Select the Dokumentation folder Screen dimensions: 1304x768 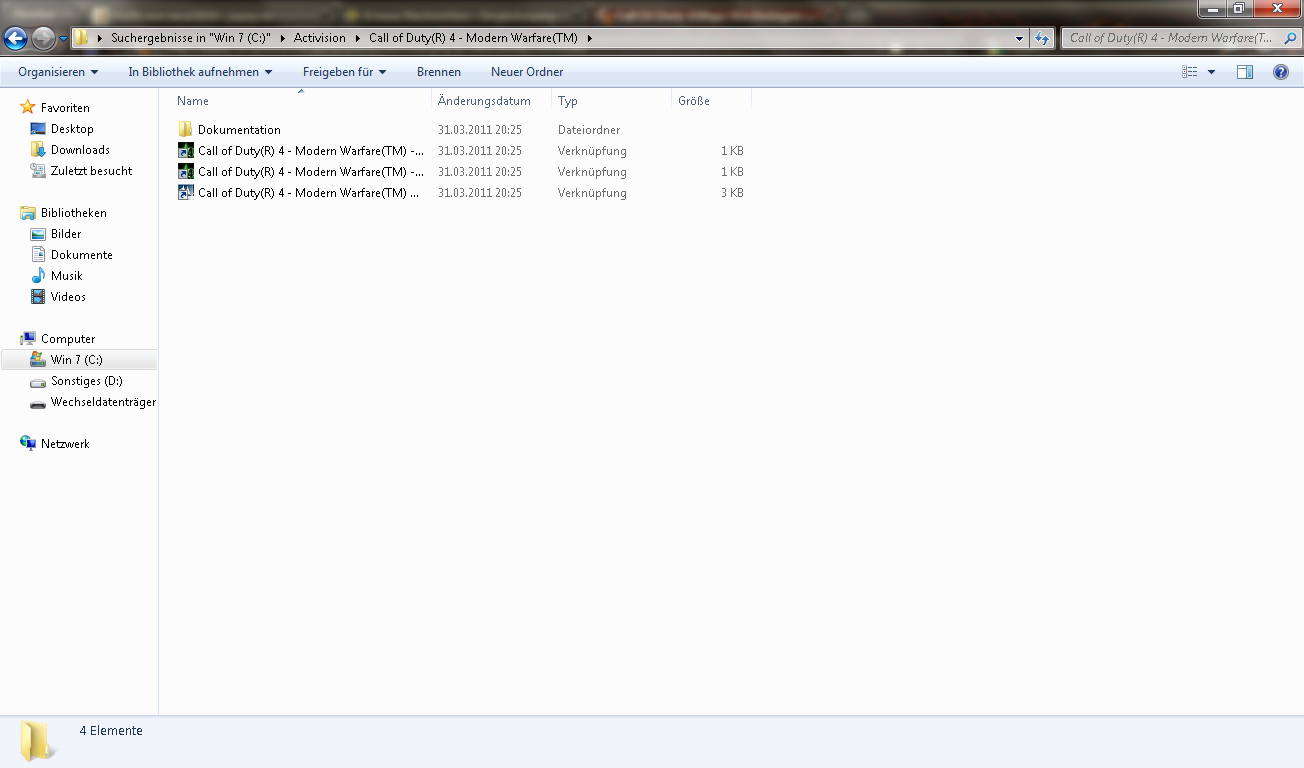pyautogui.click(x=239, y=130)
